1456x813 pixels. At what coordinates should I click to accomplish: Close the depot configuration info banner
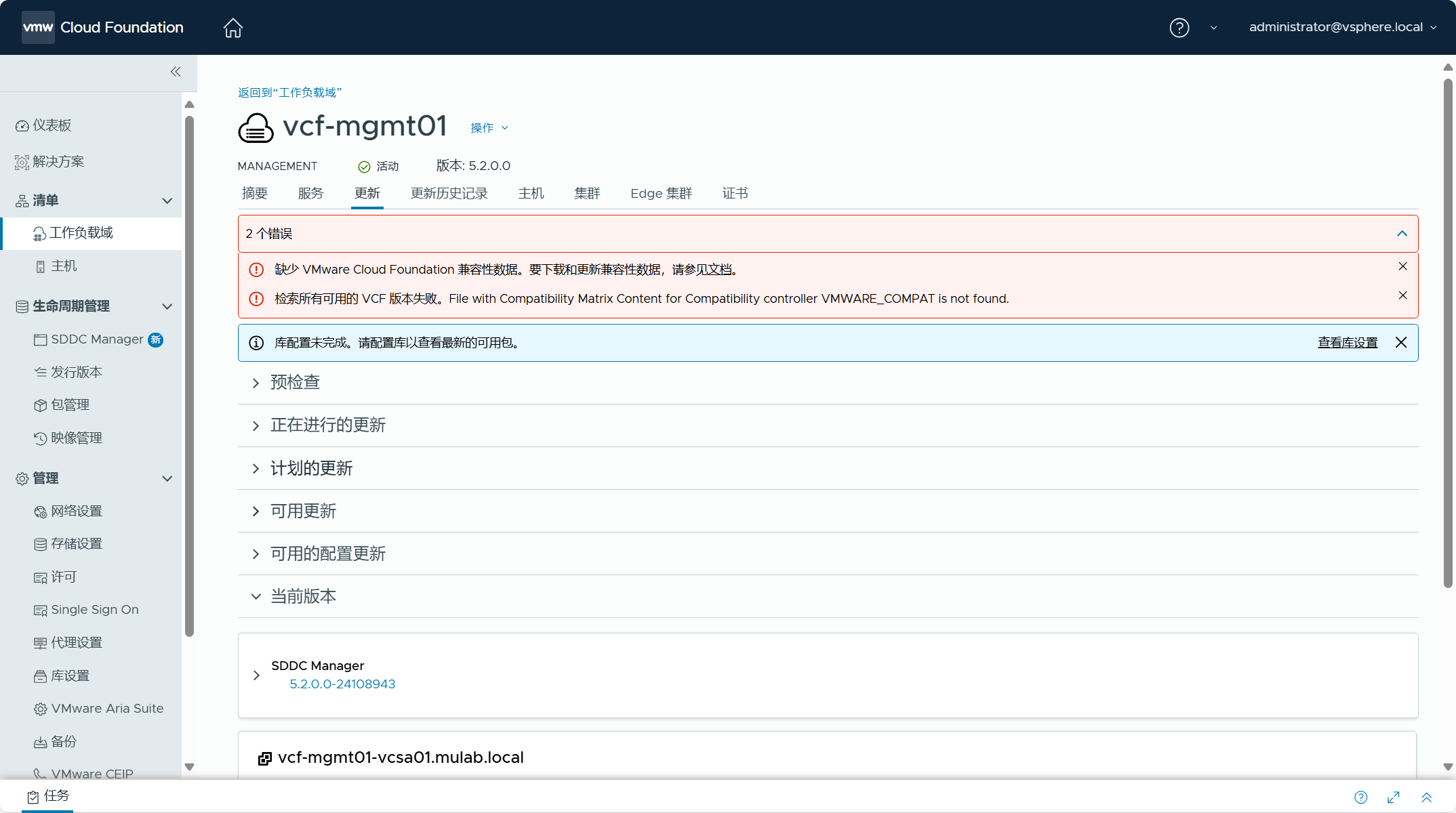coord(1401,343)
